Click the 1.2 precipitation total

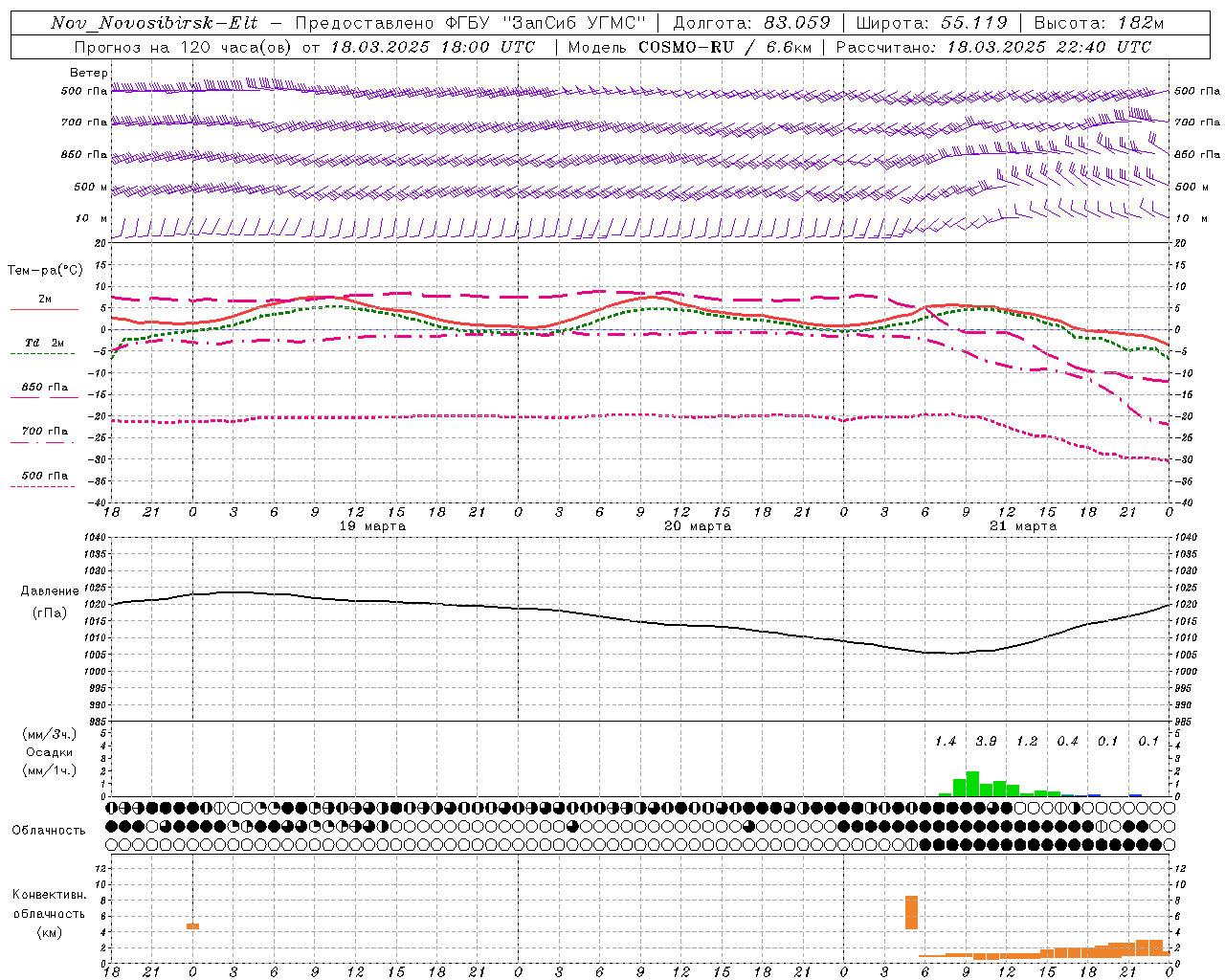tap(1027, 742)
